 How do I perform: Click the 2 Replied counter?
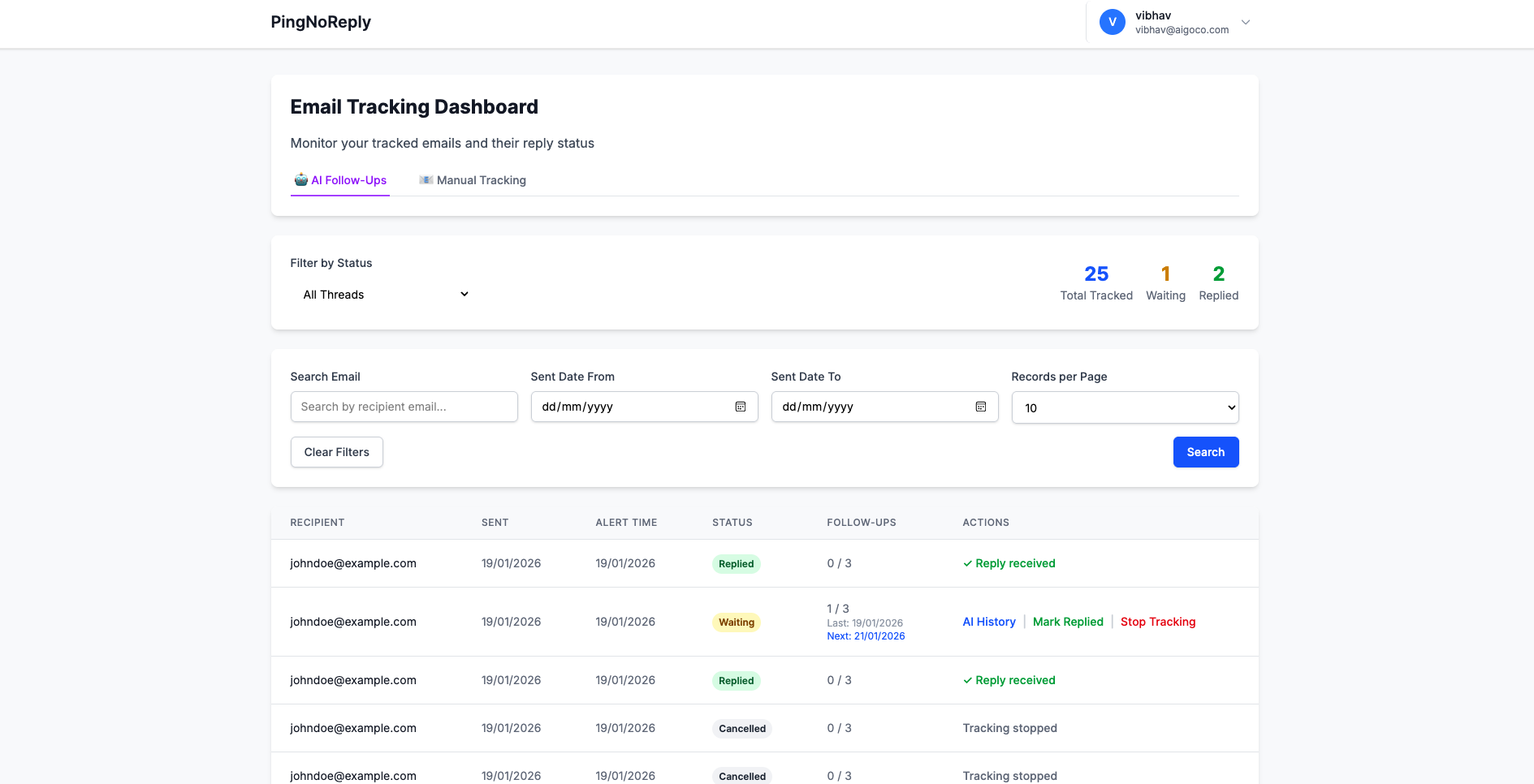[x=1219, y=282]
